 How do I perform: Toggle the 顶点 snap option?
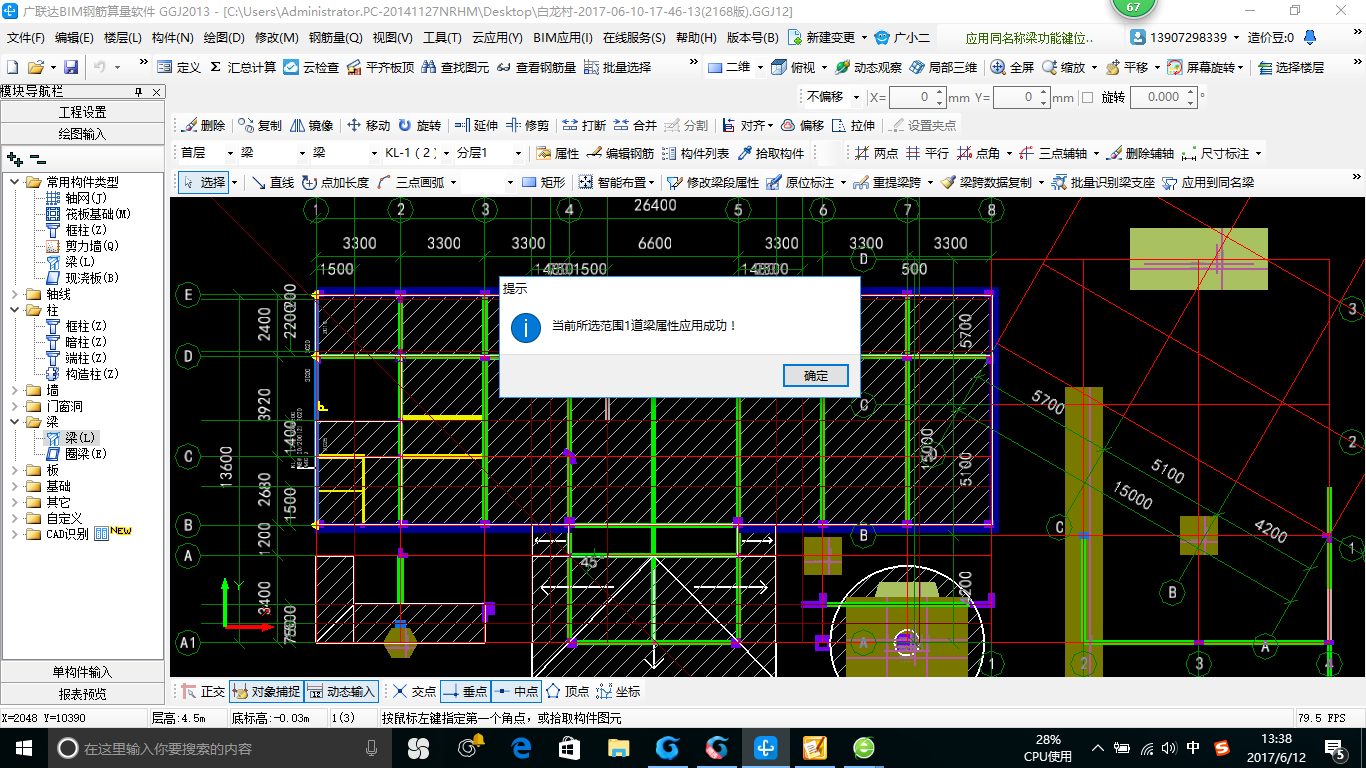tap(567, 691)
